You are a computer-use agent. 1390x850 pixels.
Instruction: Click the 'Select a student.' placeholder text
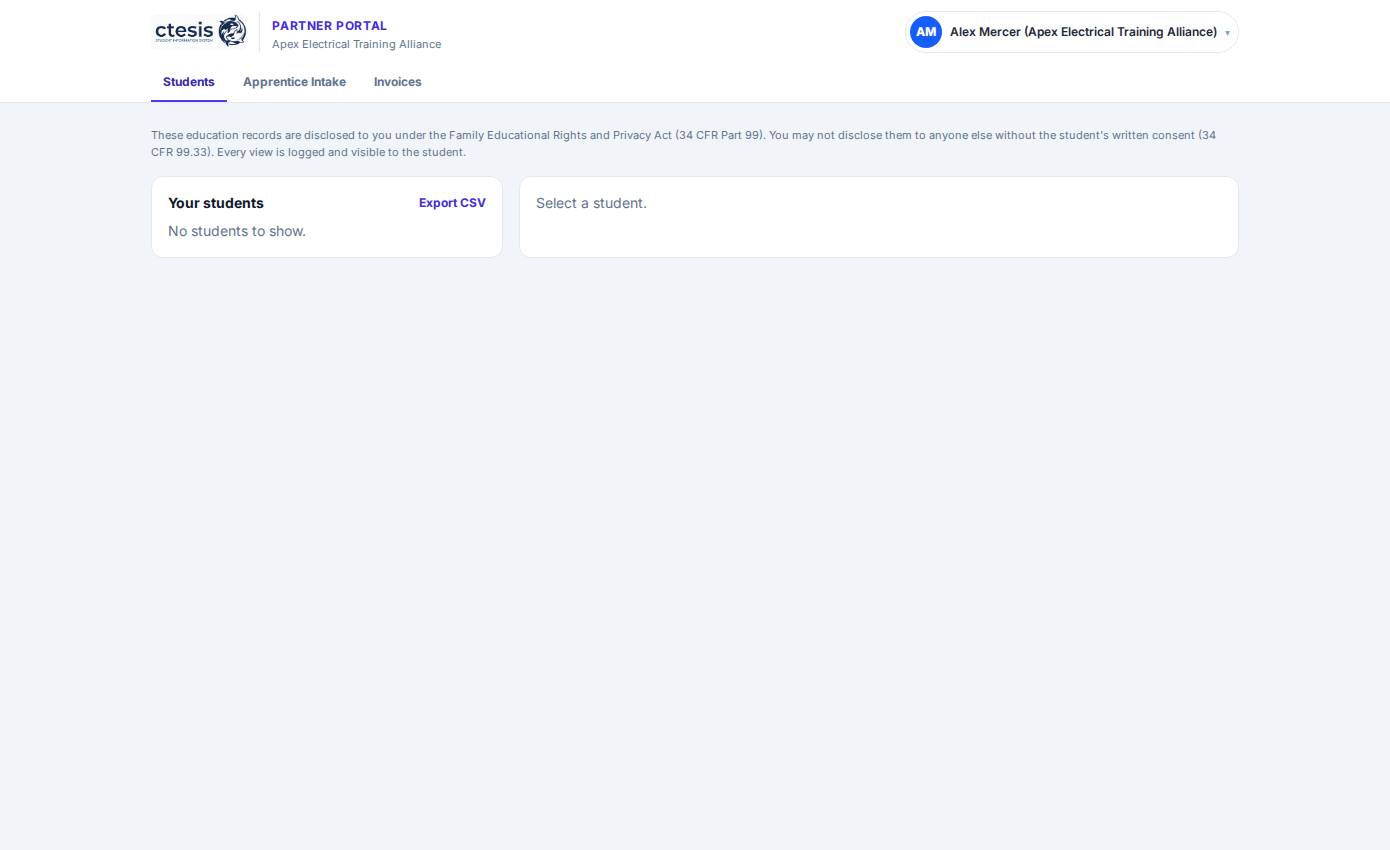click(591, 203)
